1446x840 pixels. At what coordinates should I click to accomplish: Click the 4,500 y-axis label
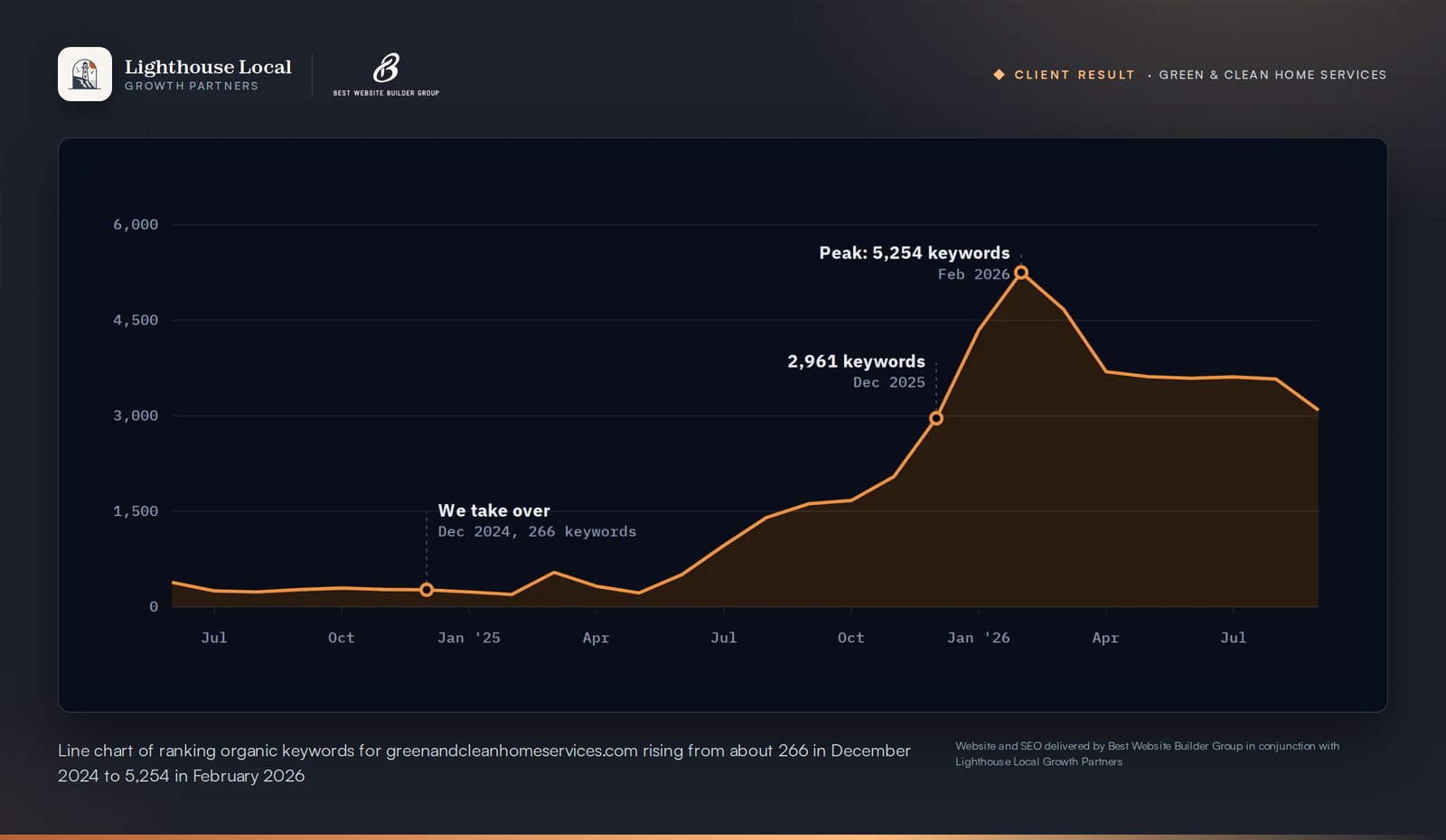point(136,320)
